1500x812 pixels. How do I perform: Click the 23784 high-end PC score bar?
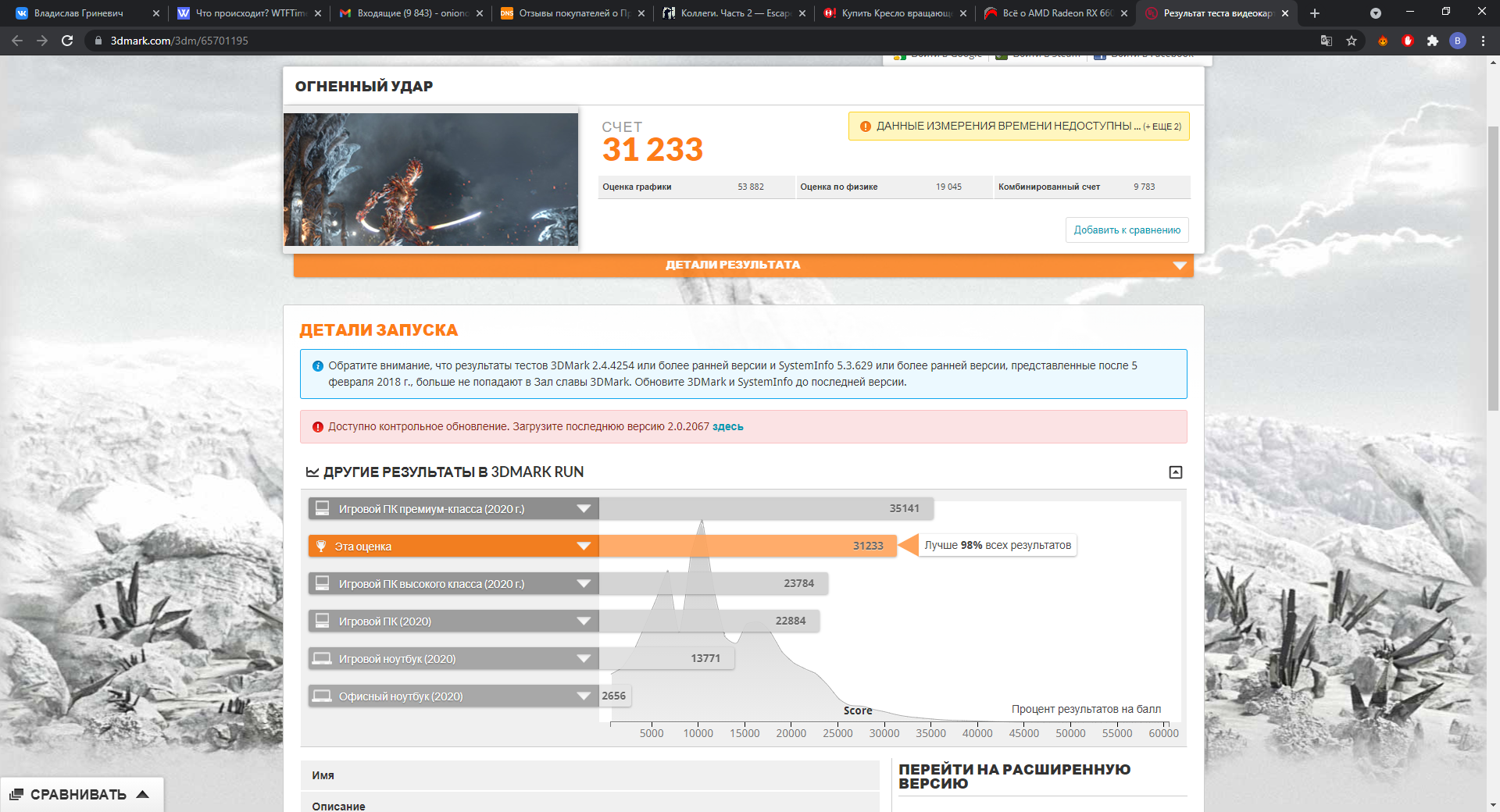point(713,584)
